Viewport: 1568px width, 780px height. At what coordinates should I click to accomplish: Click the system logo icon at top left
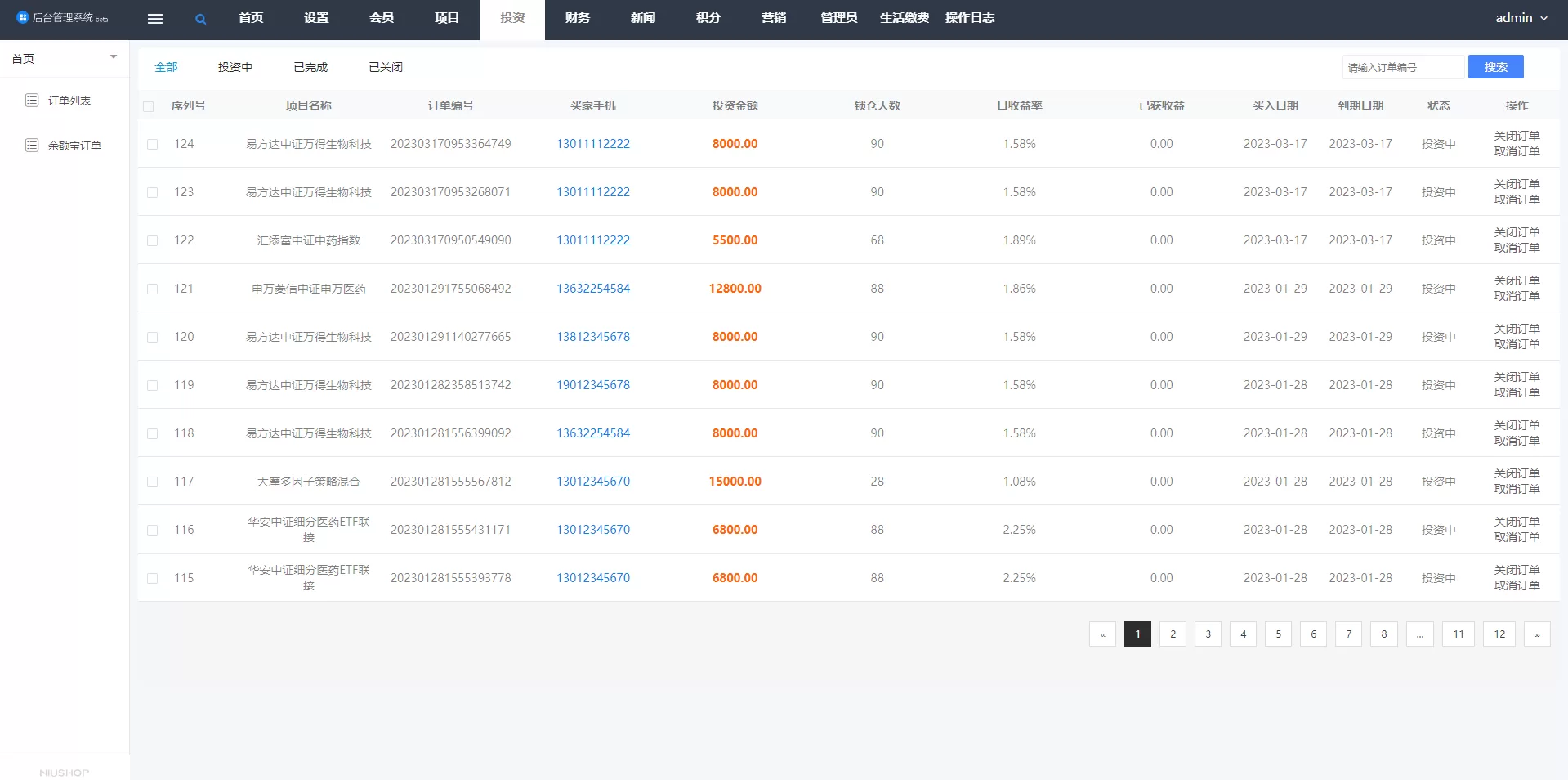click(22, 17)
